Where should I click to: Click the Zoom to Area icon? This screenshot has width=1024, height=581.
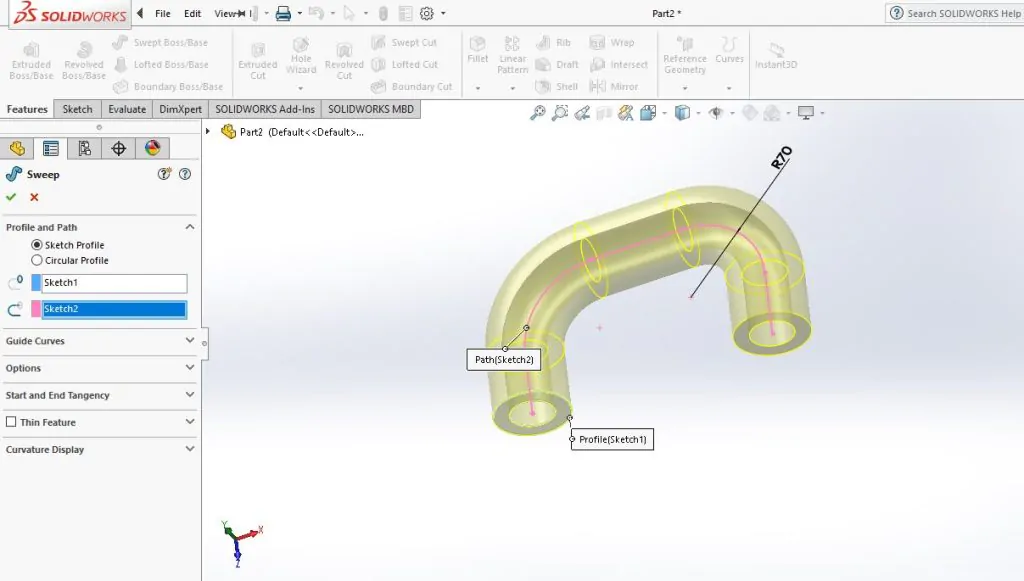coord(560,113)
